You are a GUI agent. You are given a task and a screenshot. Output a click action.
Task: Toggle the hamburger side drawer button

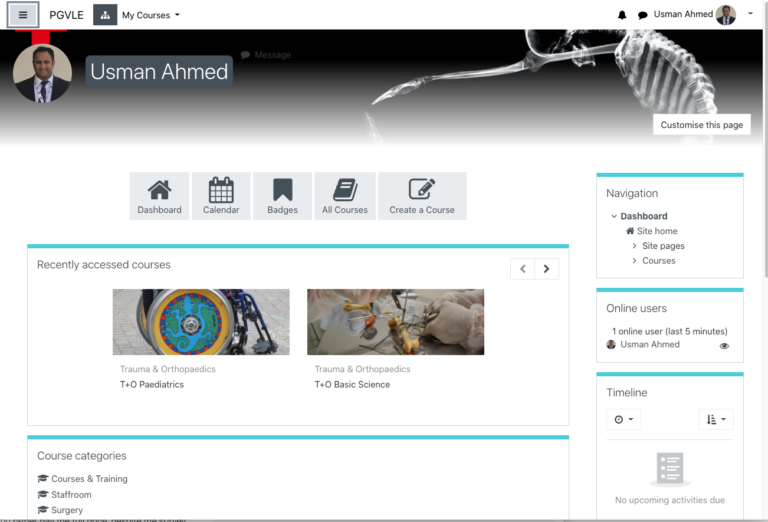(x=23, y=15)
